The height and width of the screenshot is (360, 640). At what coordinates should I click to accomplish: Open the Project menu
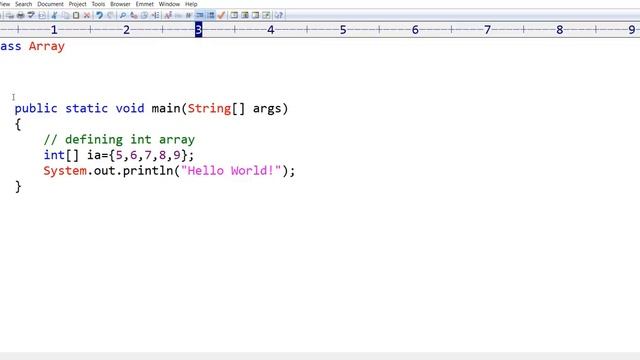click(77, 4)
